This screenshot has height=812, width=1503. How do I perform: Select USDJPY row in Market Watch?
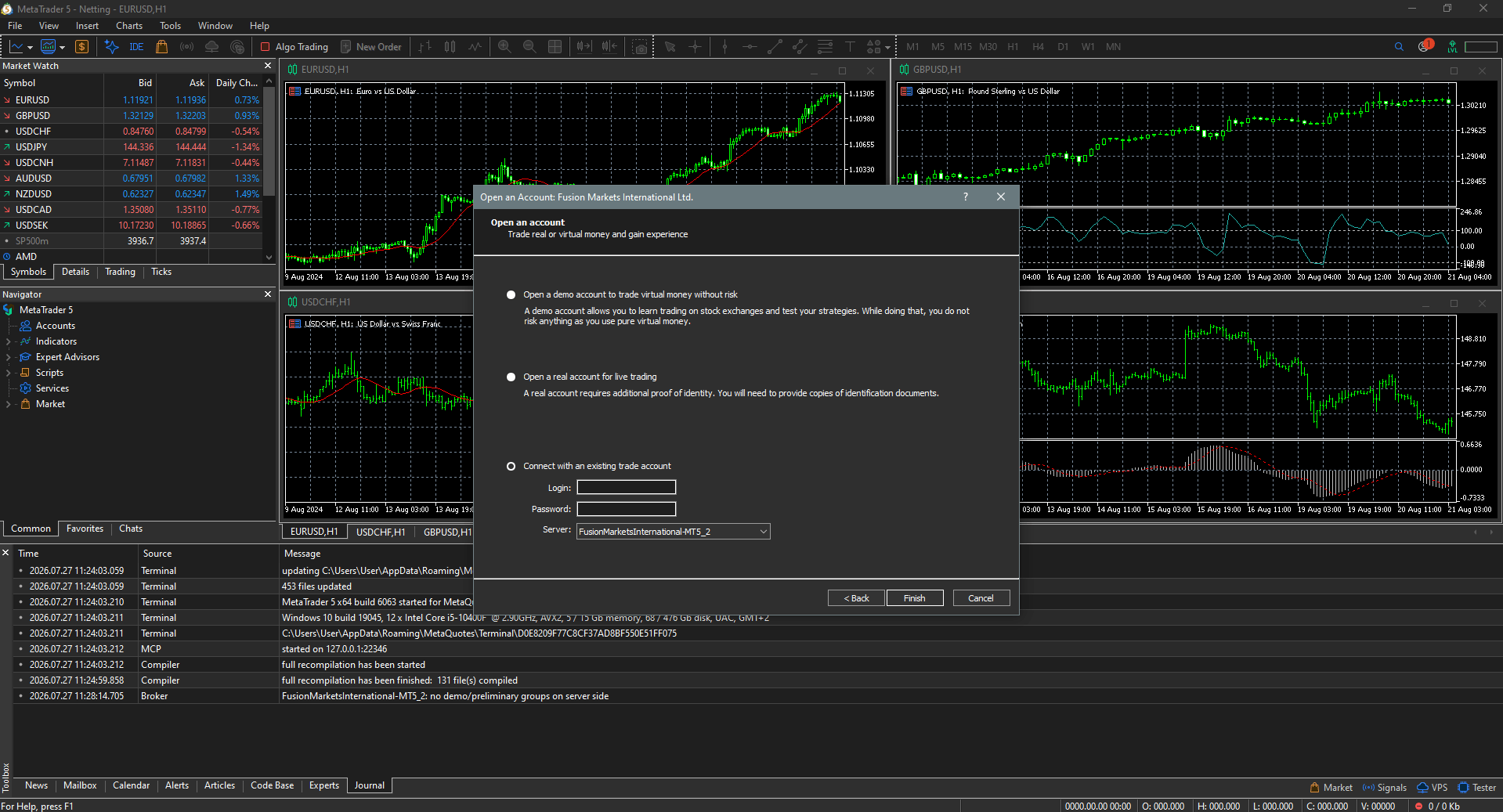(x=131, y=147)
